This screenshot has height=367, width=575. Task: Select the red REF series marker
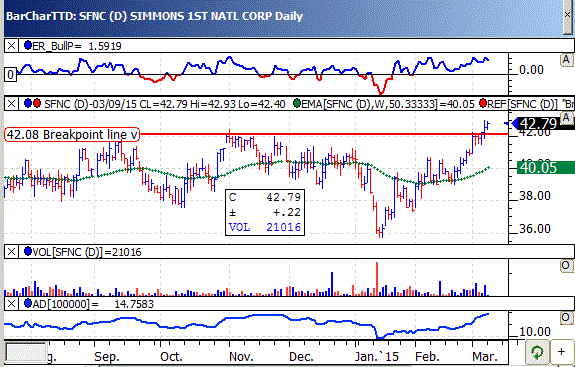tap(483, 103)
